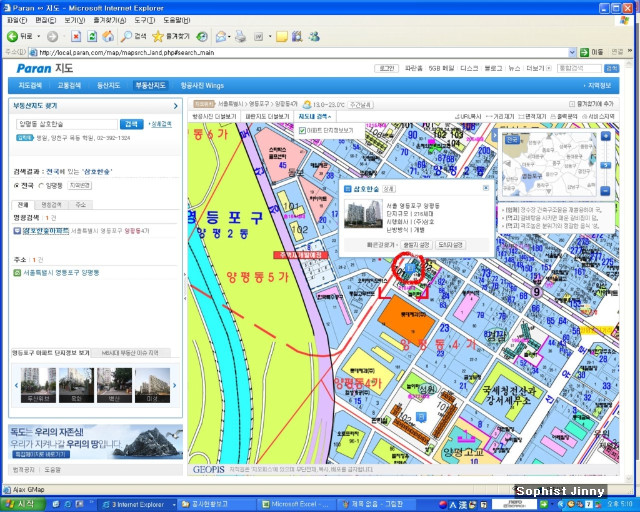Screen dimensions: 640x512
Task: Click the Edit document icon in toolbar
Action: click(x=259, y=37)
